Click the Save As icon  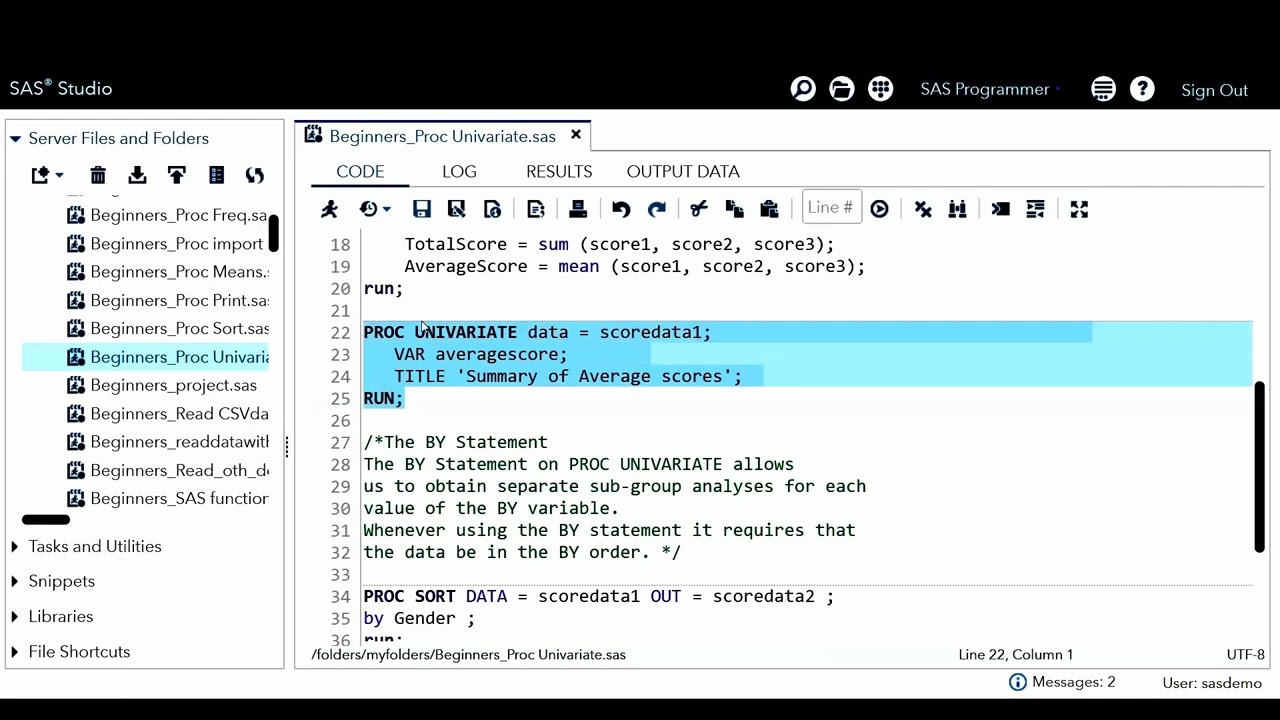[x=456, y=209]
